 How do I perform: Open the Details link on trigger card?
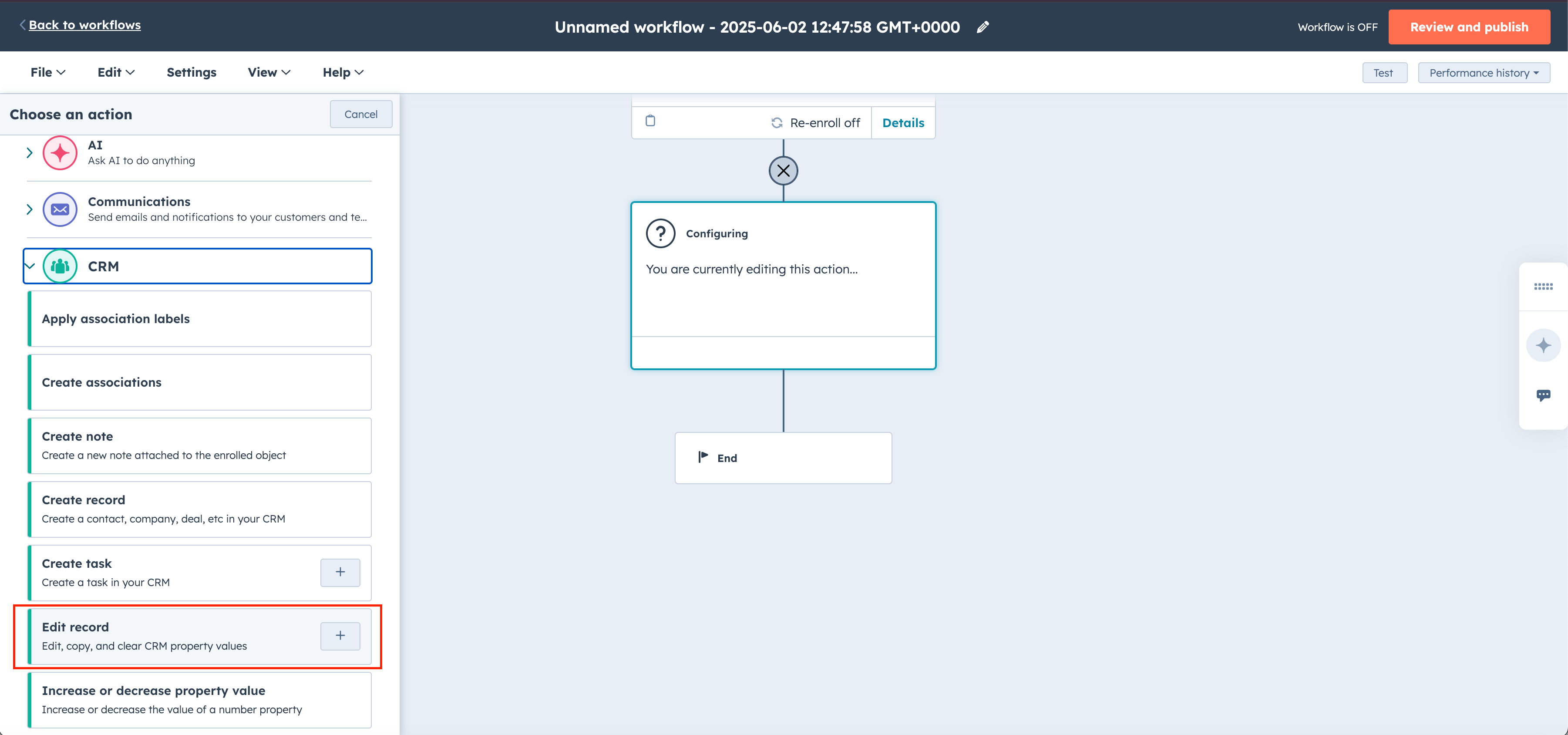click(903, 123)
